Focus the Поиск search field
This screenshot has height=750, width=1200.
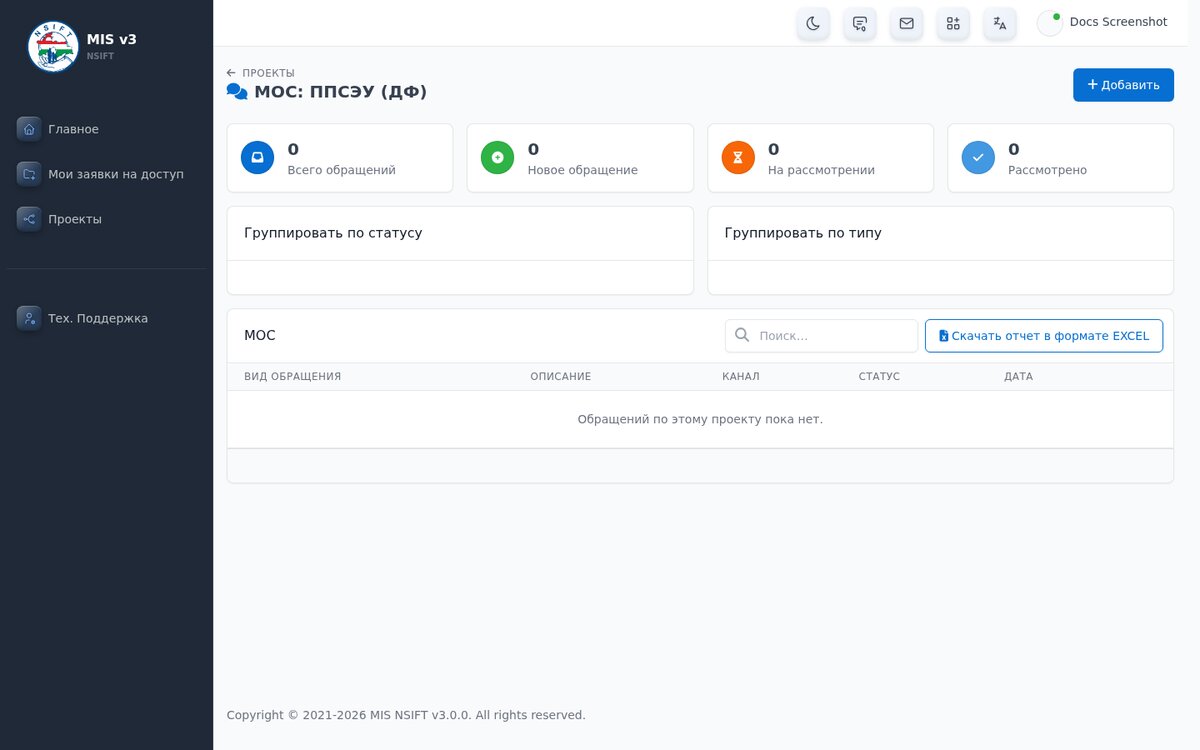(x=821, y=336)
